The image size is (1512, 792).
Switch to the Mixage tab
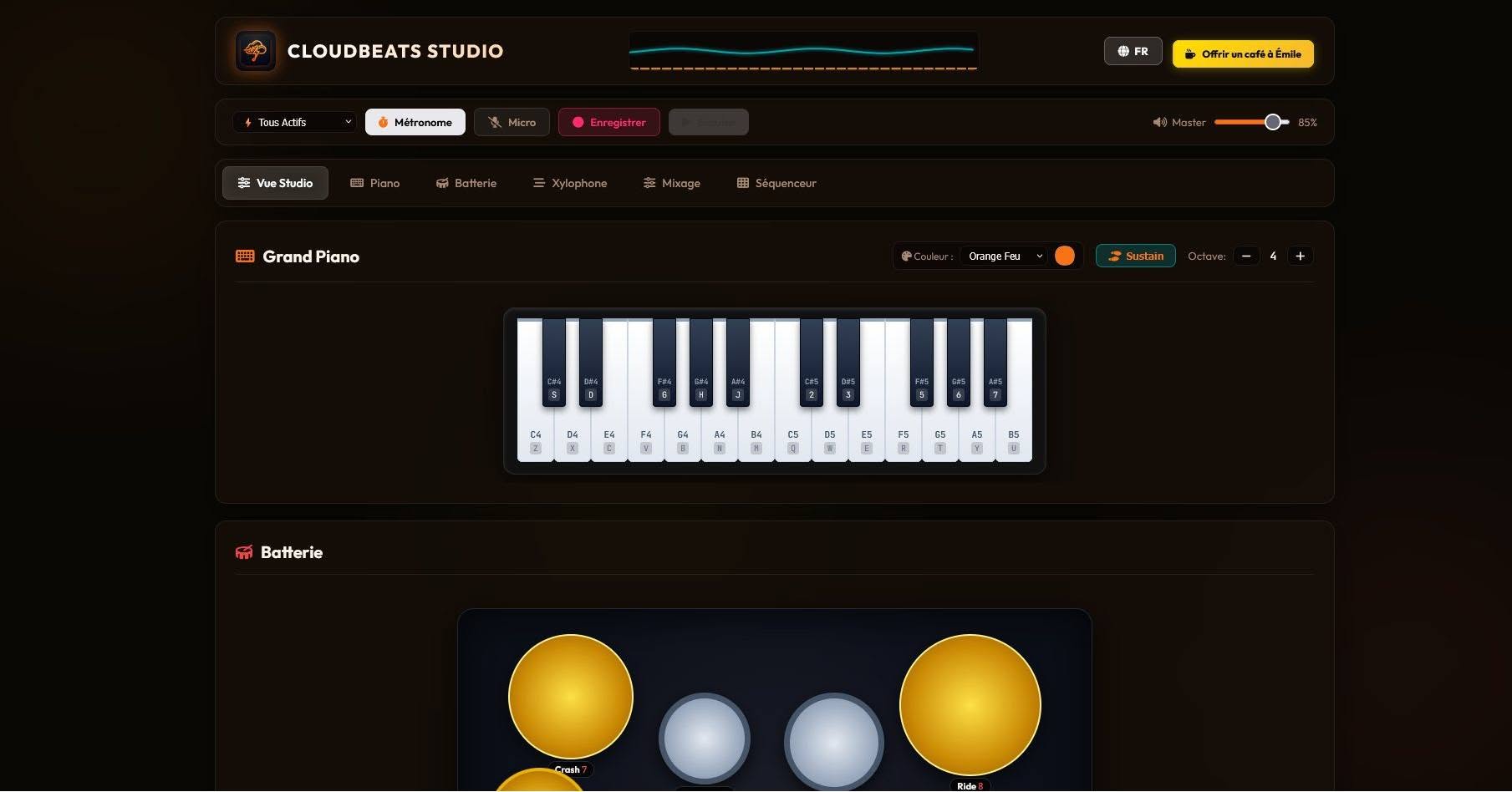pyautogui.click(x=672, y=183)
